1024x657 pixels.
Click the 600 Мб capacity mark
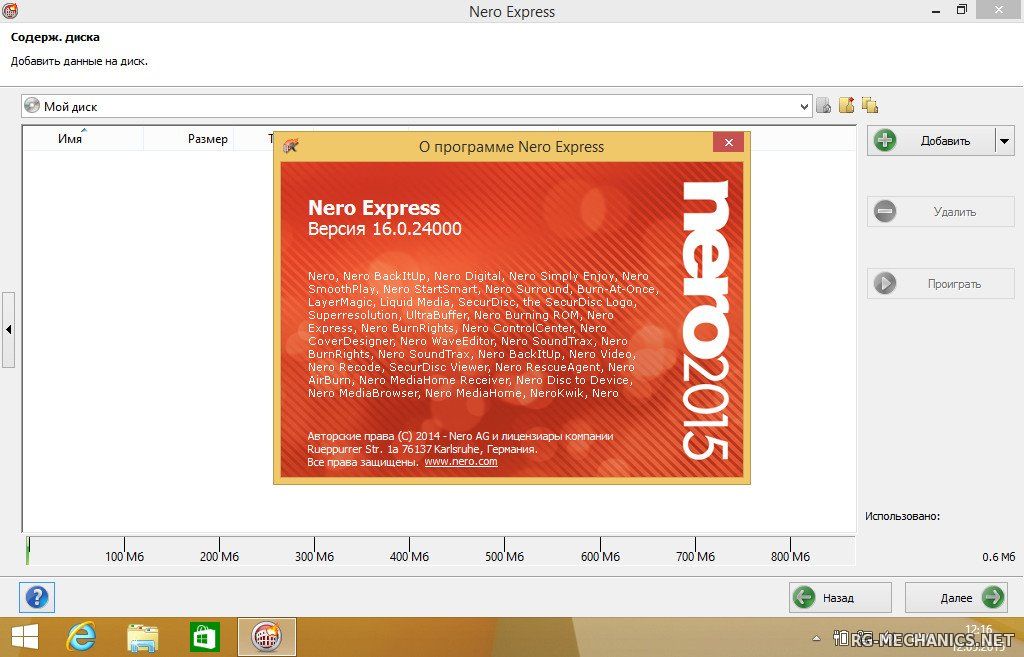pos(600,556)
